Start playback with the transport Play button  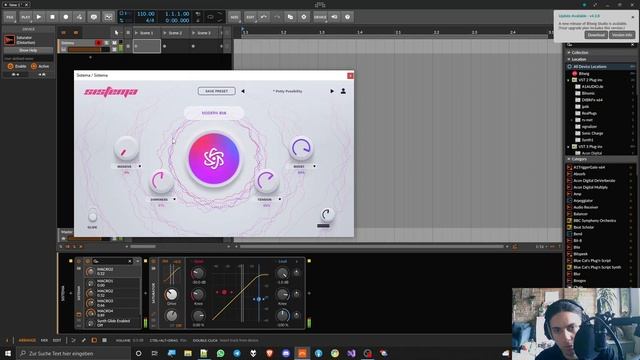point(39,17)
